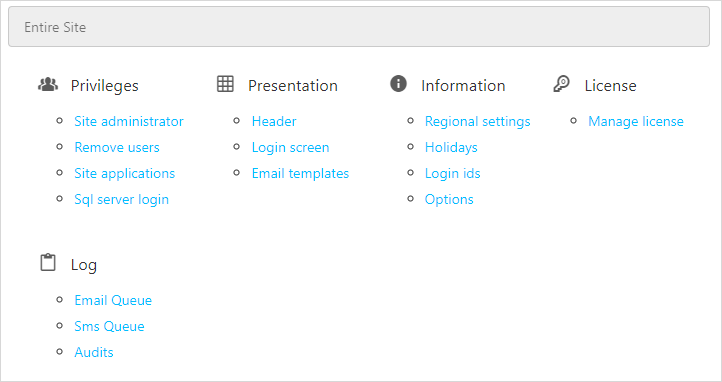Open Login ids link
The height and width of the screenshot is (382, 722).
point(453,174)
